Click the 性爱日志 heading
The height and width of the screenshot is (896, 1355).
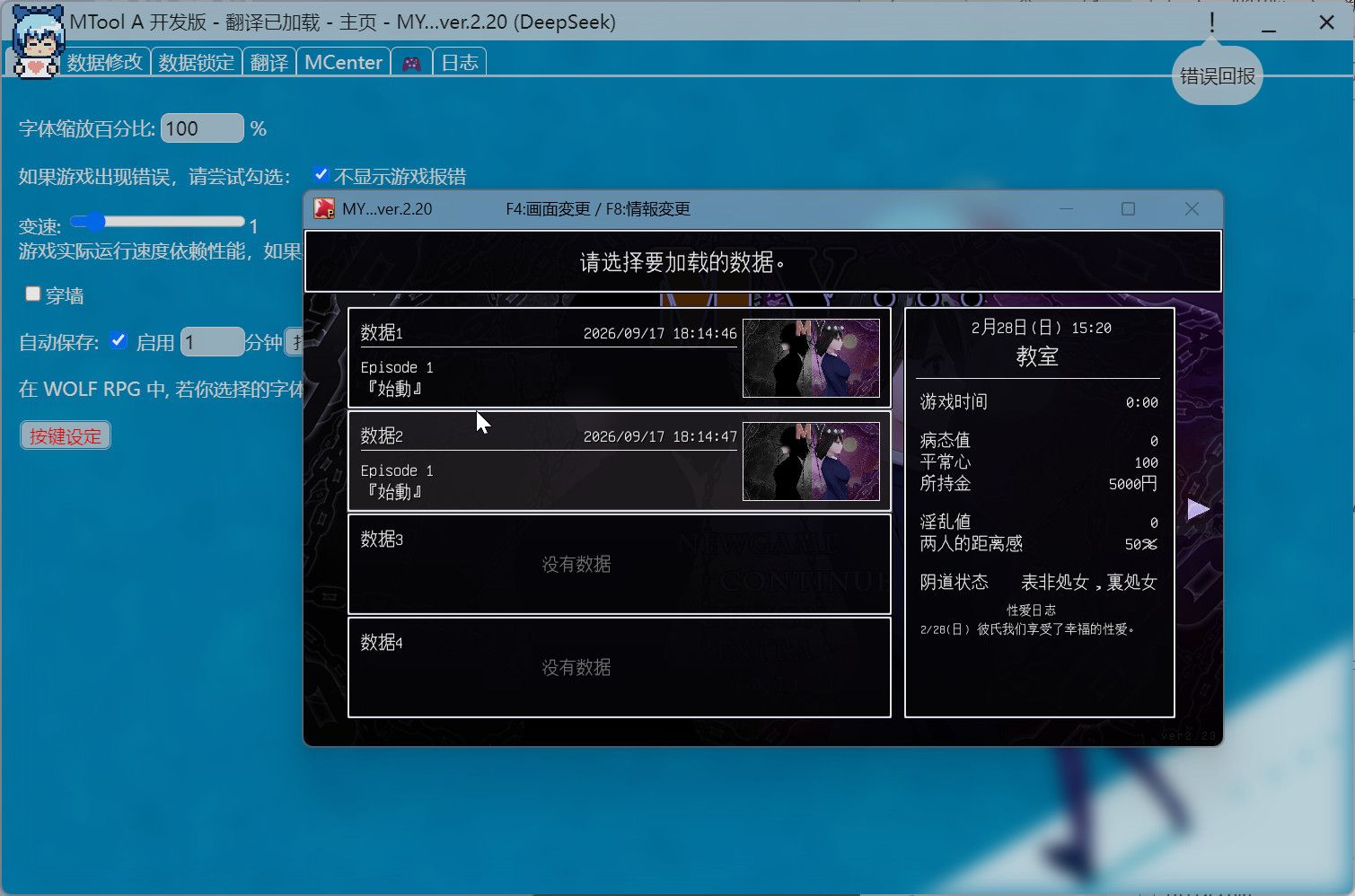coord(1031,610)
